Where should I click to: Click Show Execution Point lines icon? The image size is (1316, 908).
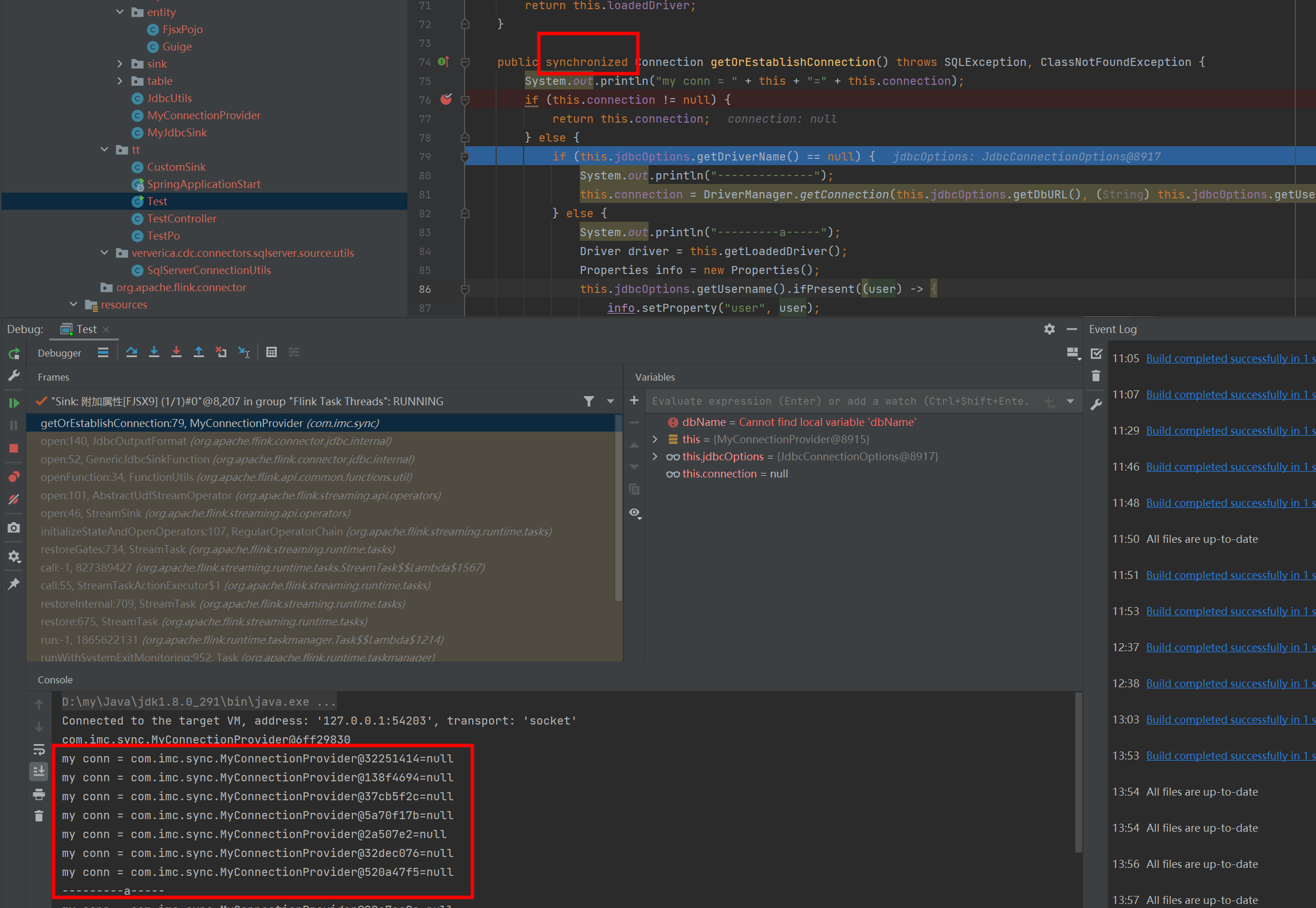(x=103, y=352)
